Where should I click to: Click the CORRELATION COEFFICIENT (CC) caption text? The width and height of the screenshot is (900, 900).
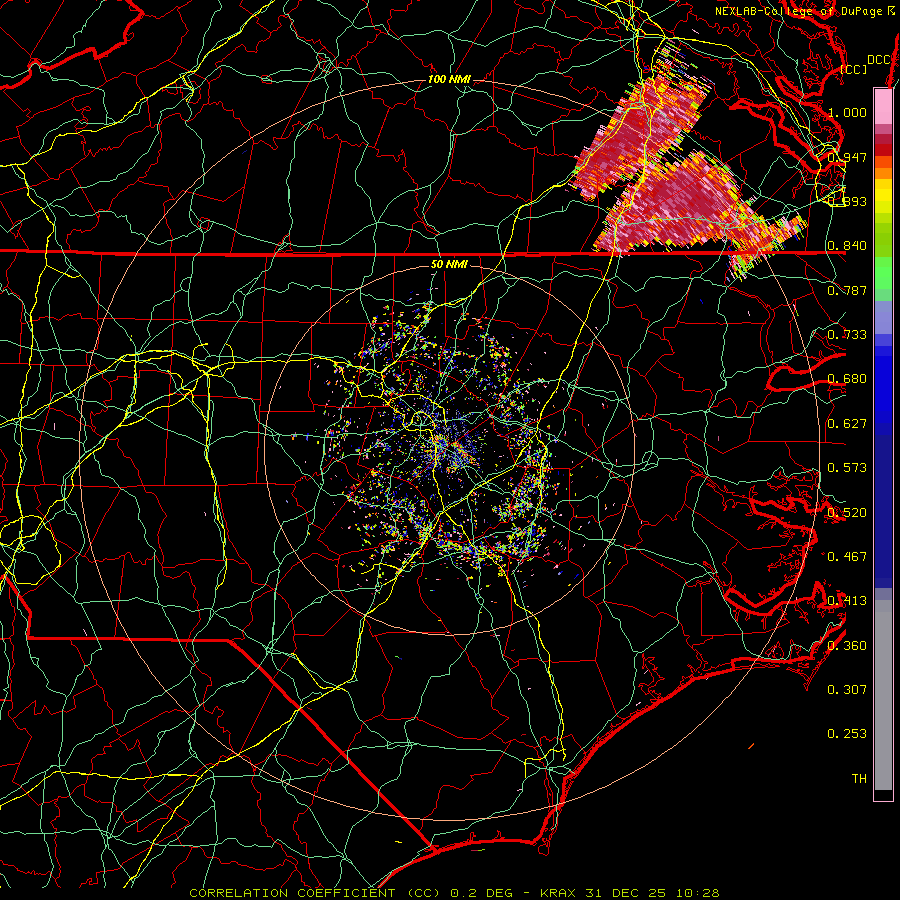pyautogui.click(x=315, y=893)
